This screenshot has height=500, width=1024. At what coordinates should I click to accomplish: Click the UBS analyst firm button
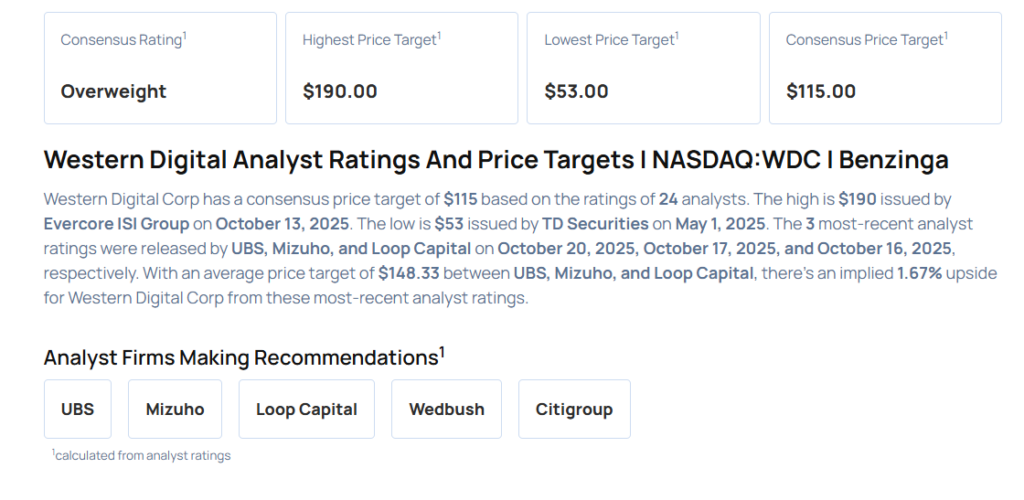point(77,409)
